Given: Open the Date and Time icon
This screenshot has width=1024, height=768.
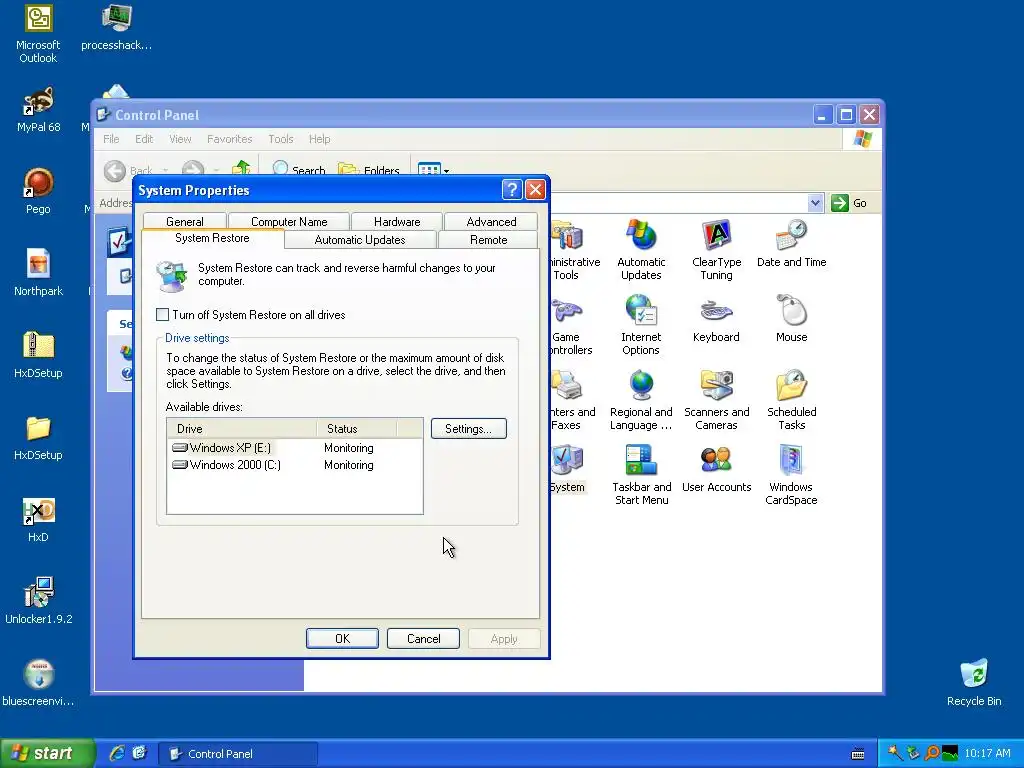Looking at the screenshot, I should (x=792, y=244).
